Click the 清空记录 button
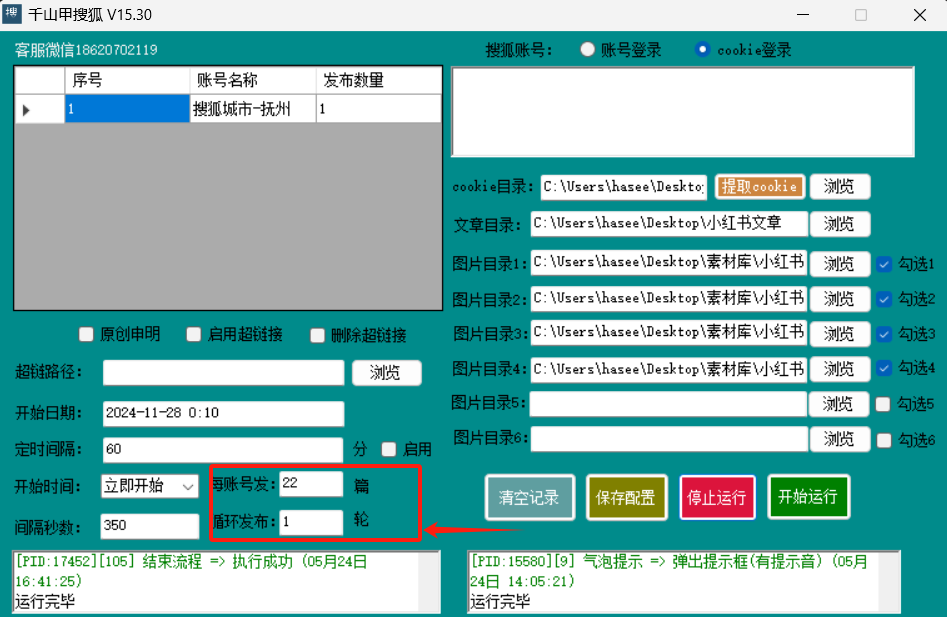947x617 pixels. 530,497
